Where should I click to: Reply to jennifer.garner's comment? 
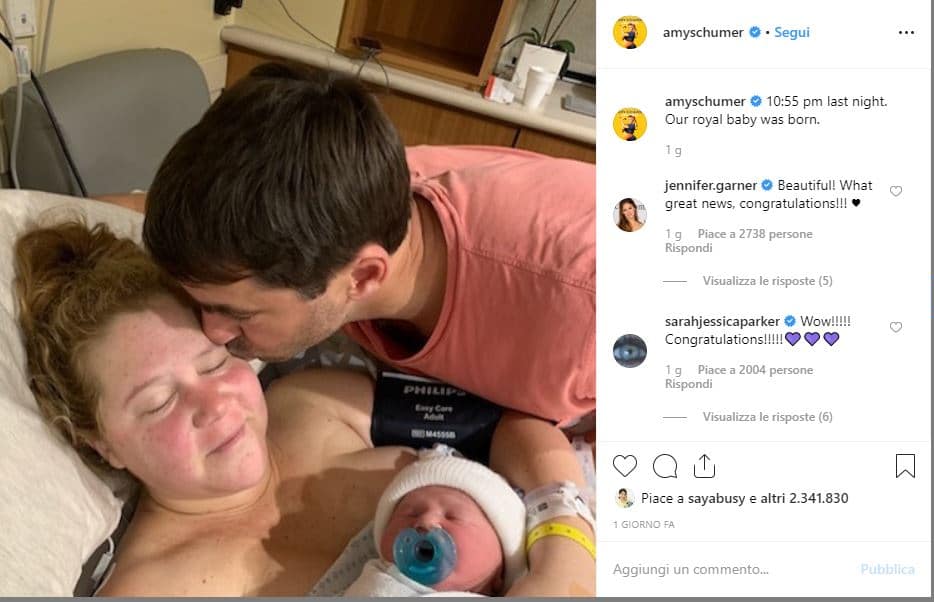(x=688, y=248)
